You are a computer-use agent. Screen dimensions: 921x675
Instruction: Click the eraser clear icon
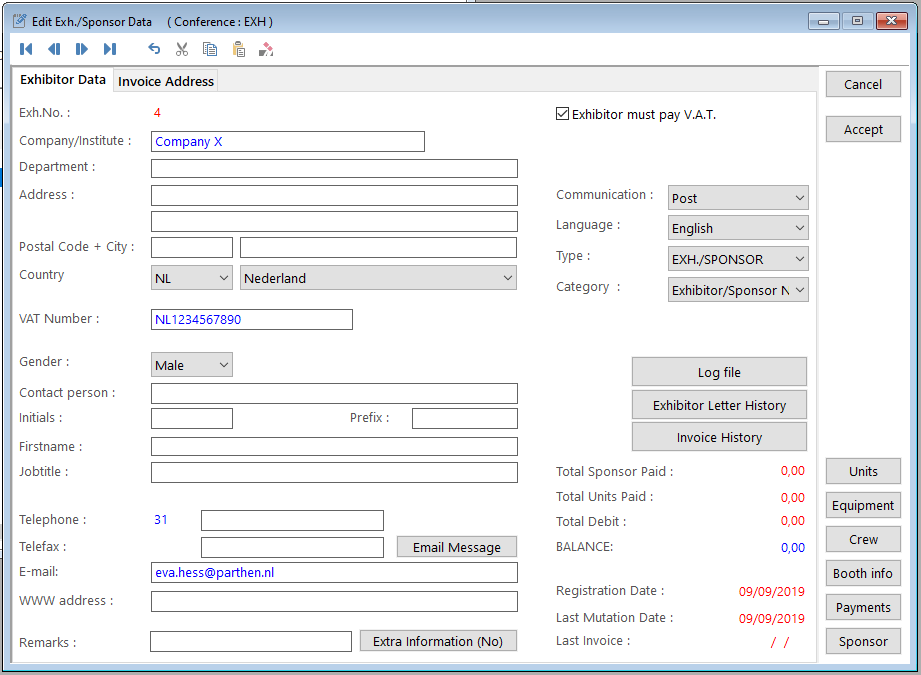point(266,49)
